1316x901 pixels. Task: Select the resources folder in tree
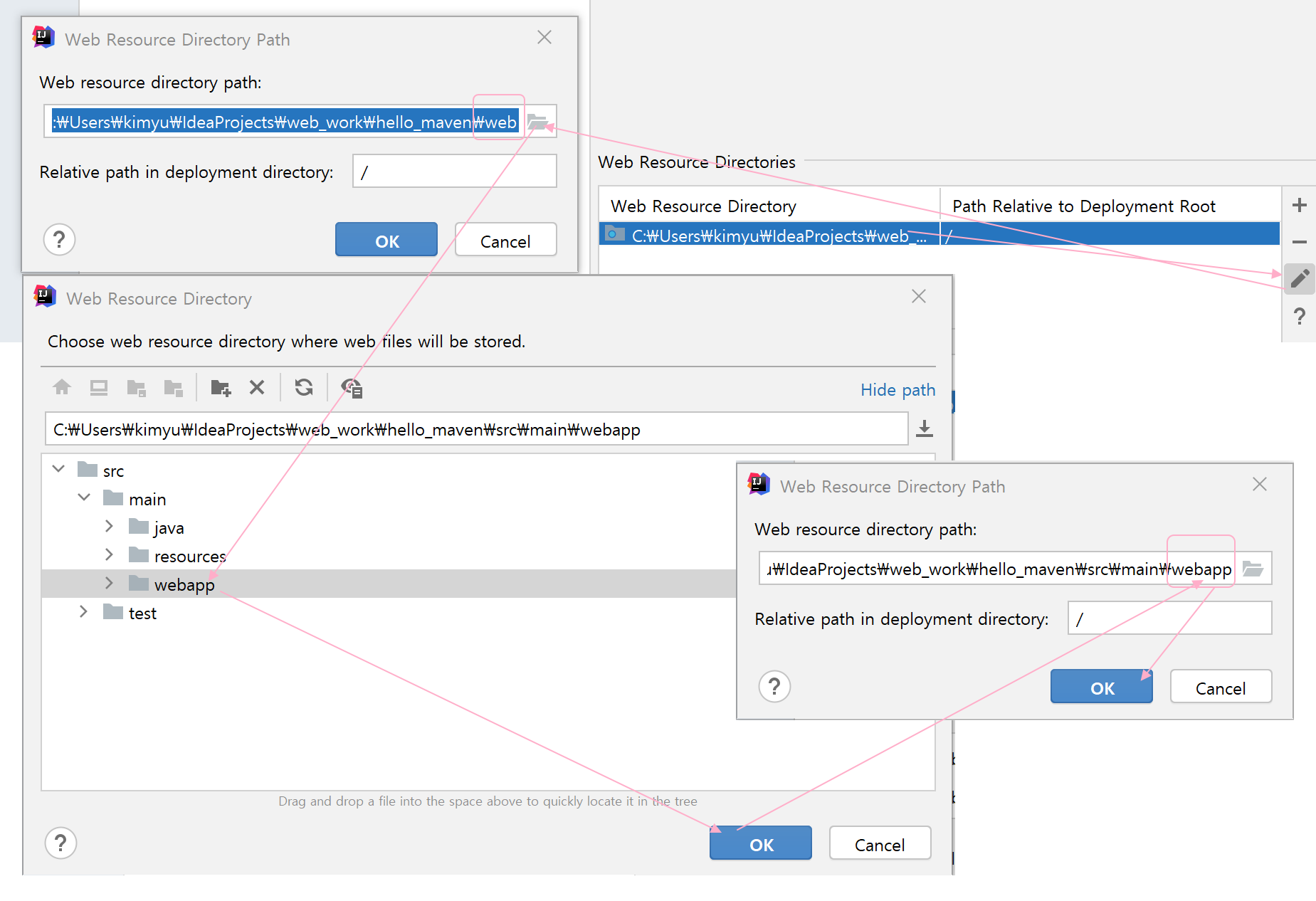tap(177, 556)
